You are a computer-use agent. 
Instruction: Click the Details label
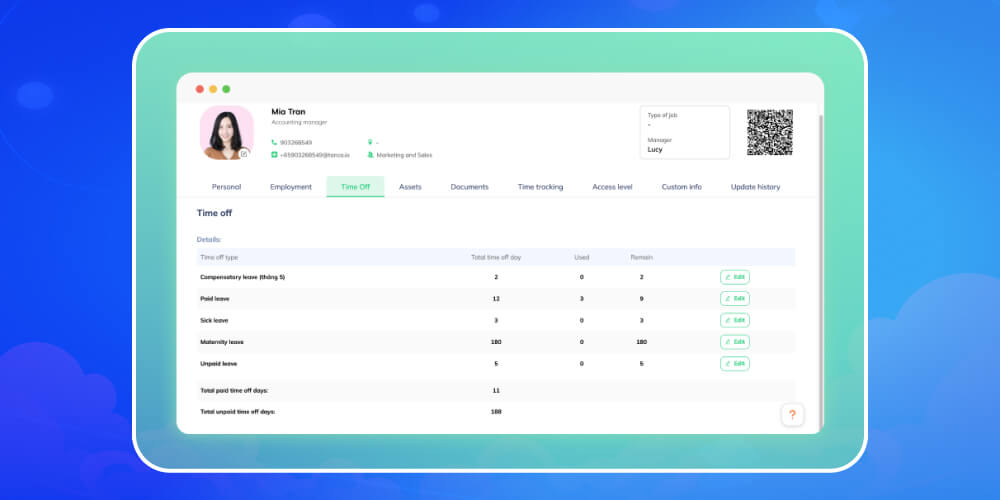coord(209,239)
